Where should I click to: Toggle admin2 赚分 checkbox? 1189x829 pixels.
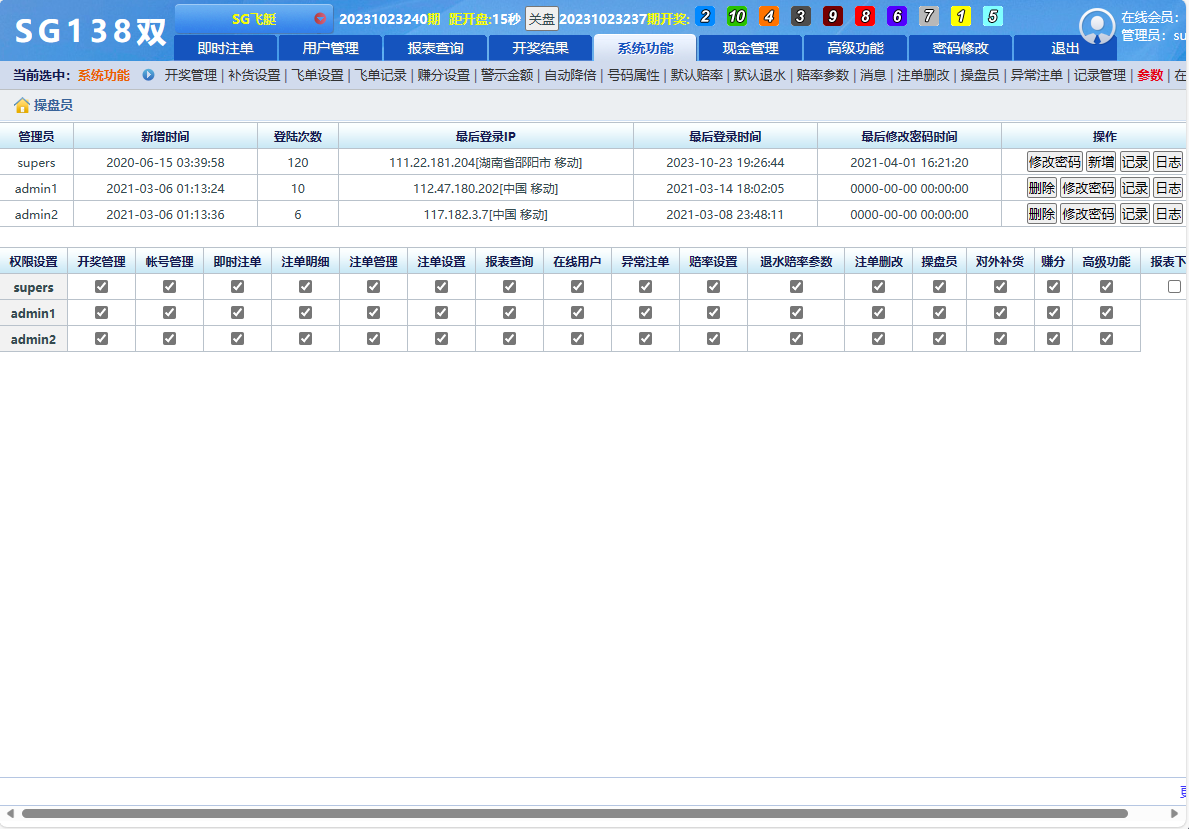[1053, 338]
